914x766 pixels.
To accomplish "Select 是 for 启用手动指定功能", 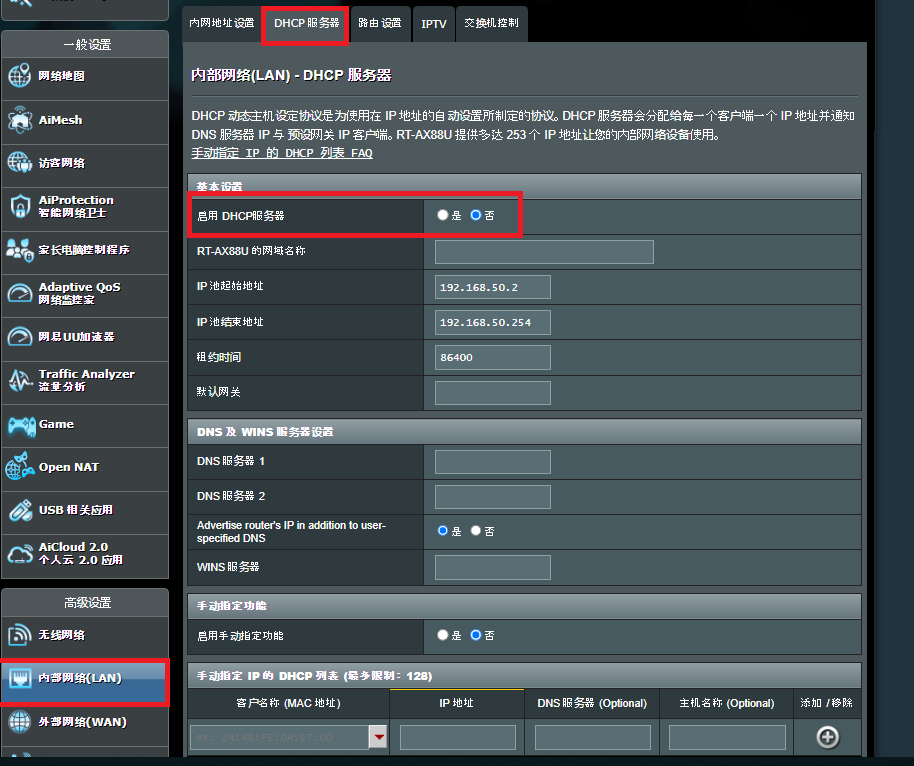I will 443,635.
